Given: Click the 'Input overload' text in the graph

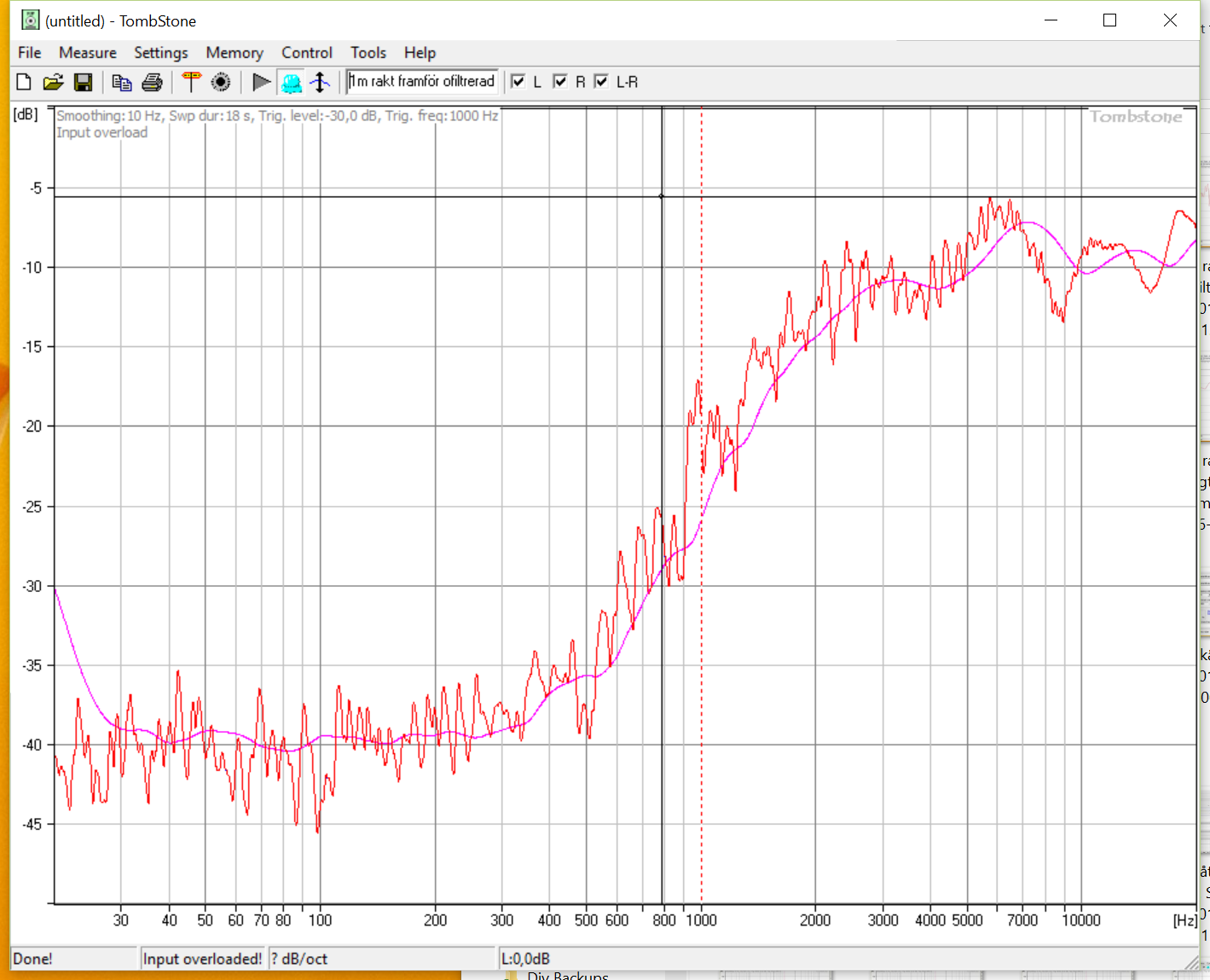Looking at the screenshot, I should point(101,132).
